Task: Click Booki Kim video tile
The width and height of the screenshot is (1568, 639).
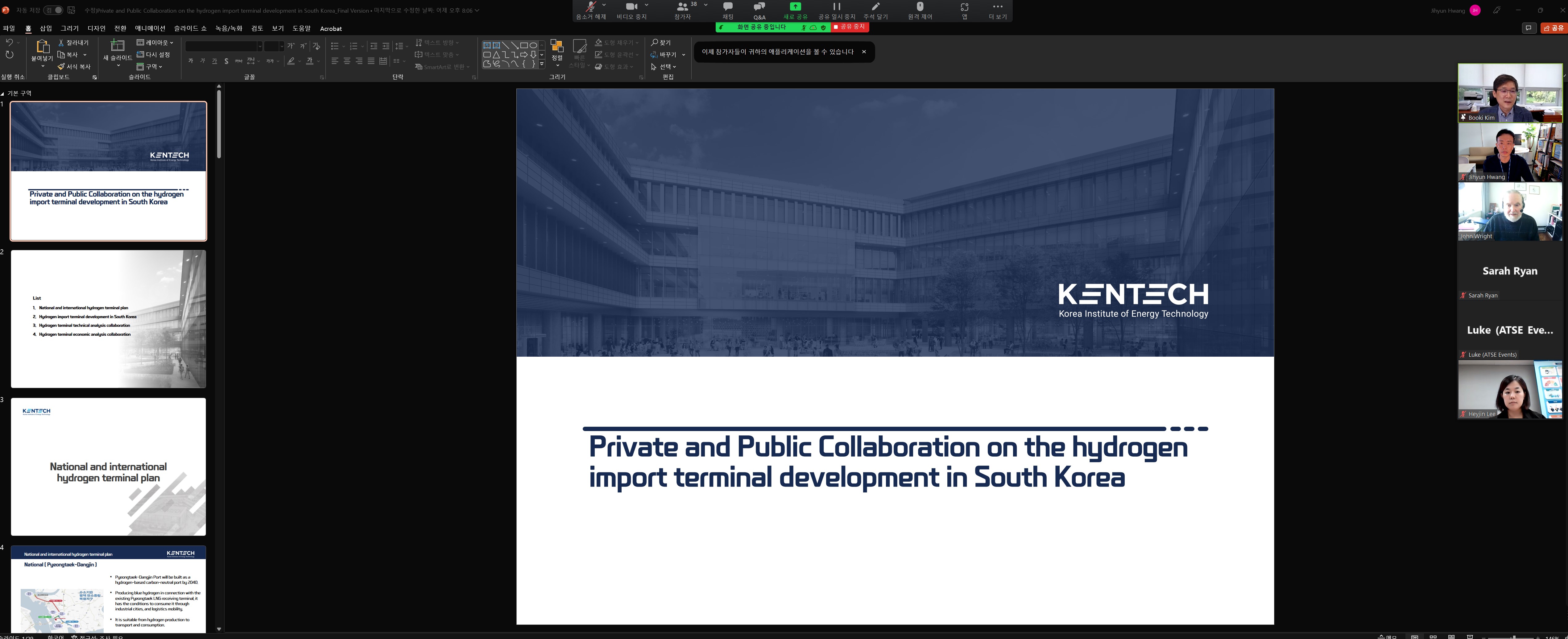Action: click(1510, 93)
